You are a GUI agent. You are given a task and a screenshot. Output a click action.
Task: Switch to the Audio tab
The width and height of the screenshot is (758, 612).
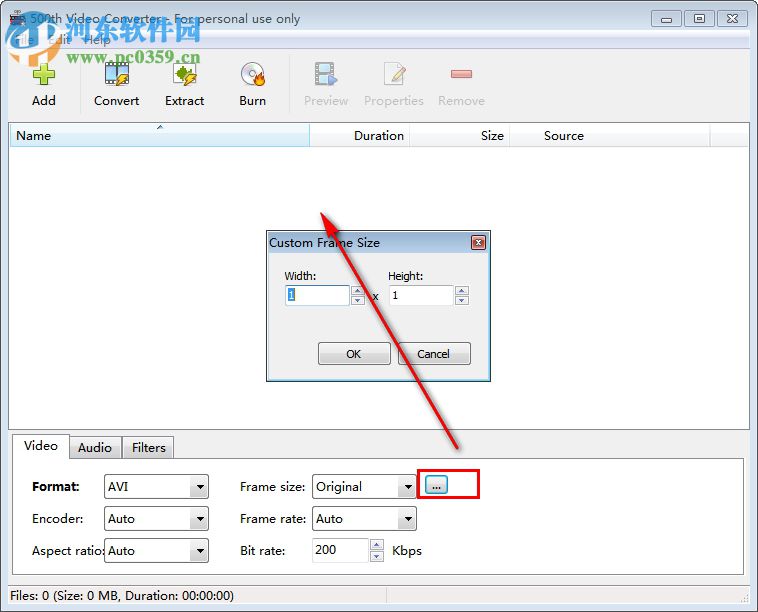(x=95, y=448)
